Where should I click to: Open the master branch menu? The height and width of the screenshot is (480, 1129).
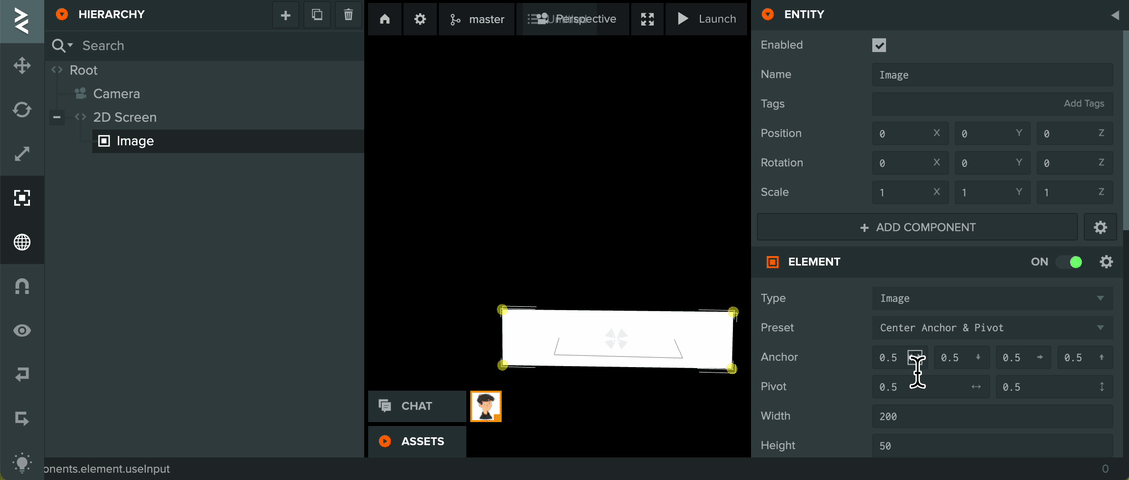(x=477, y=19)
